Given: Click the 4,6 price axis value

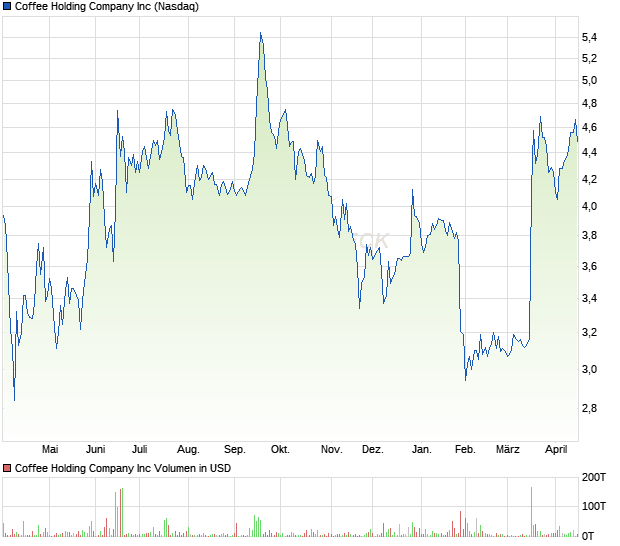Looking at the screenshot, I should pos(589,127).
